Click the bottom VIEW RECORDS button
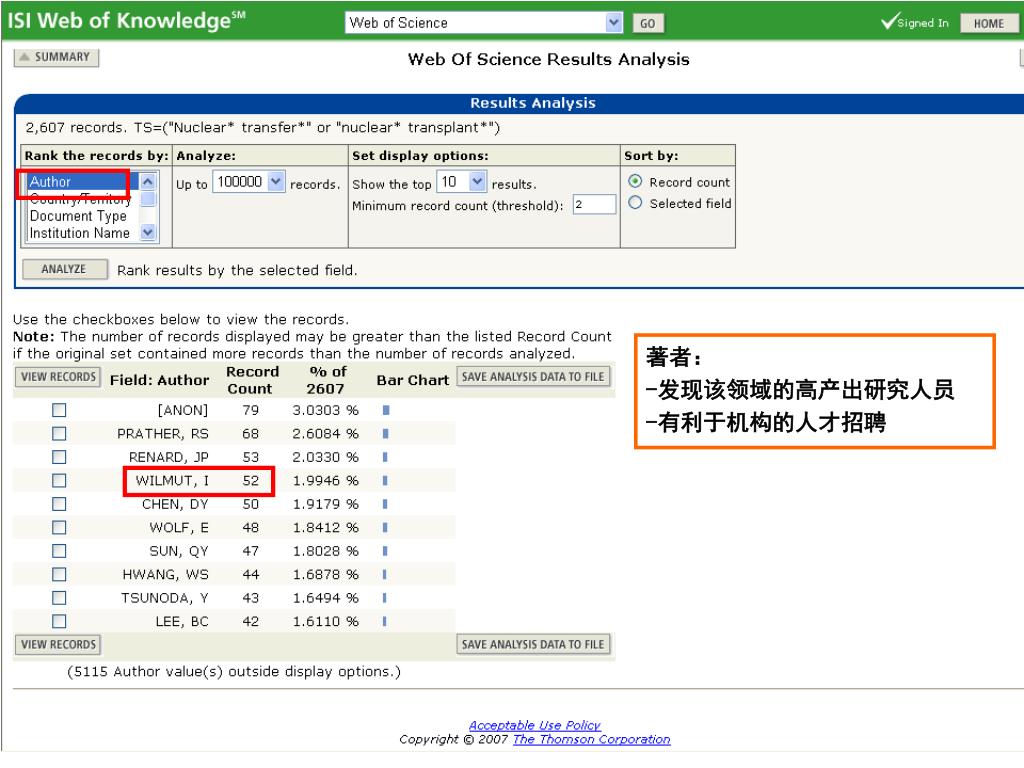 (58, 645)
